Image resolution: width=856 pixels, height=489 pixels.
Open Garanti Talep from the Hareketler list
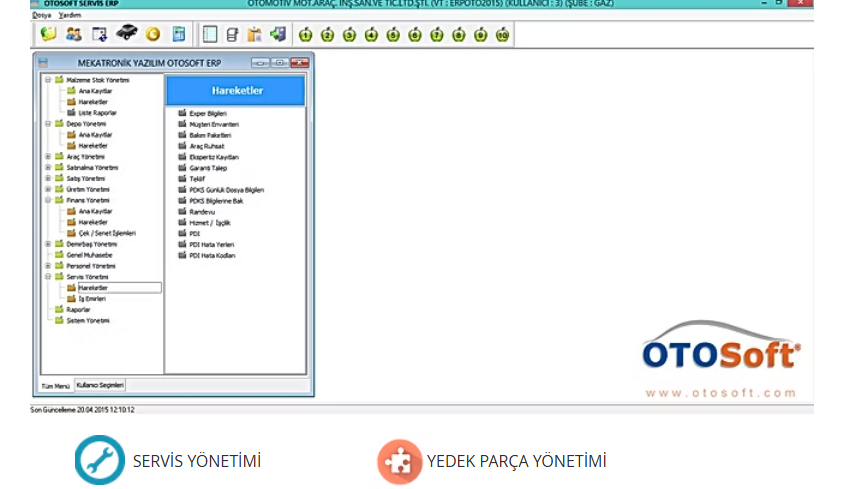click(207, 168)
